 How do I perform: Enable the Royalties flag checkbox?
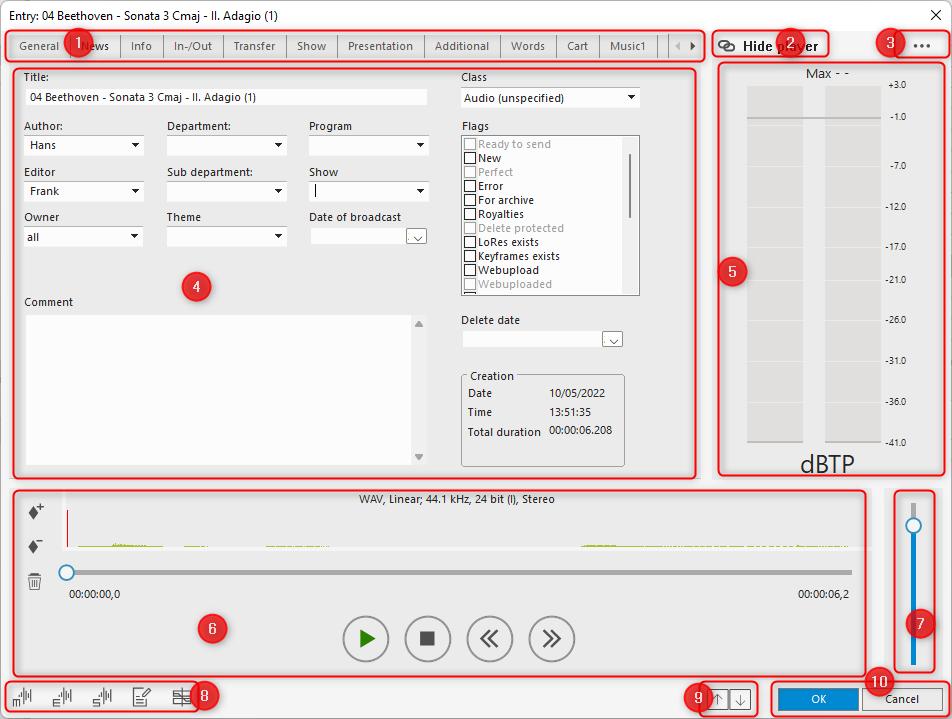click(x=470, y=214)
